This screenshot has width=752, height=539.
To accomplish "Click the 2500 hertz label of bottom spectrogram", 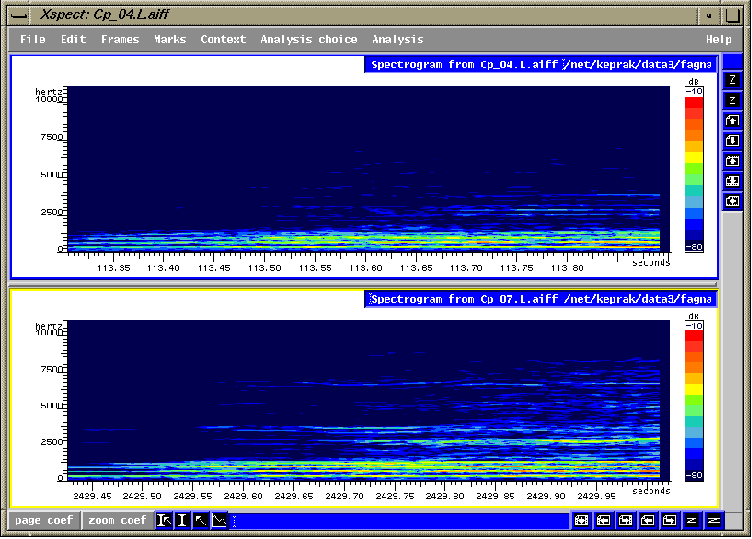I will pyautogui.click(x=51, y=441).
